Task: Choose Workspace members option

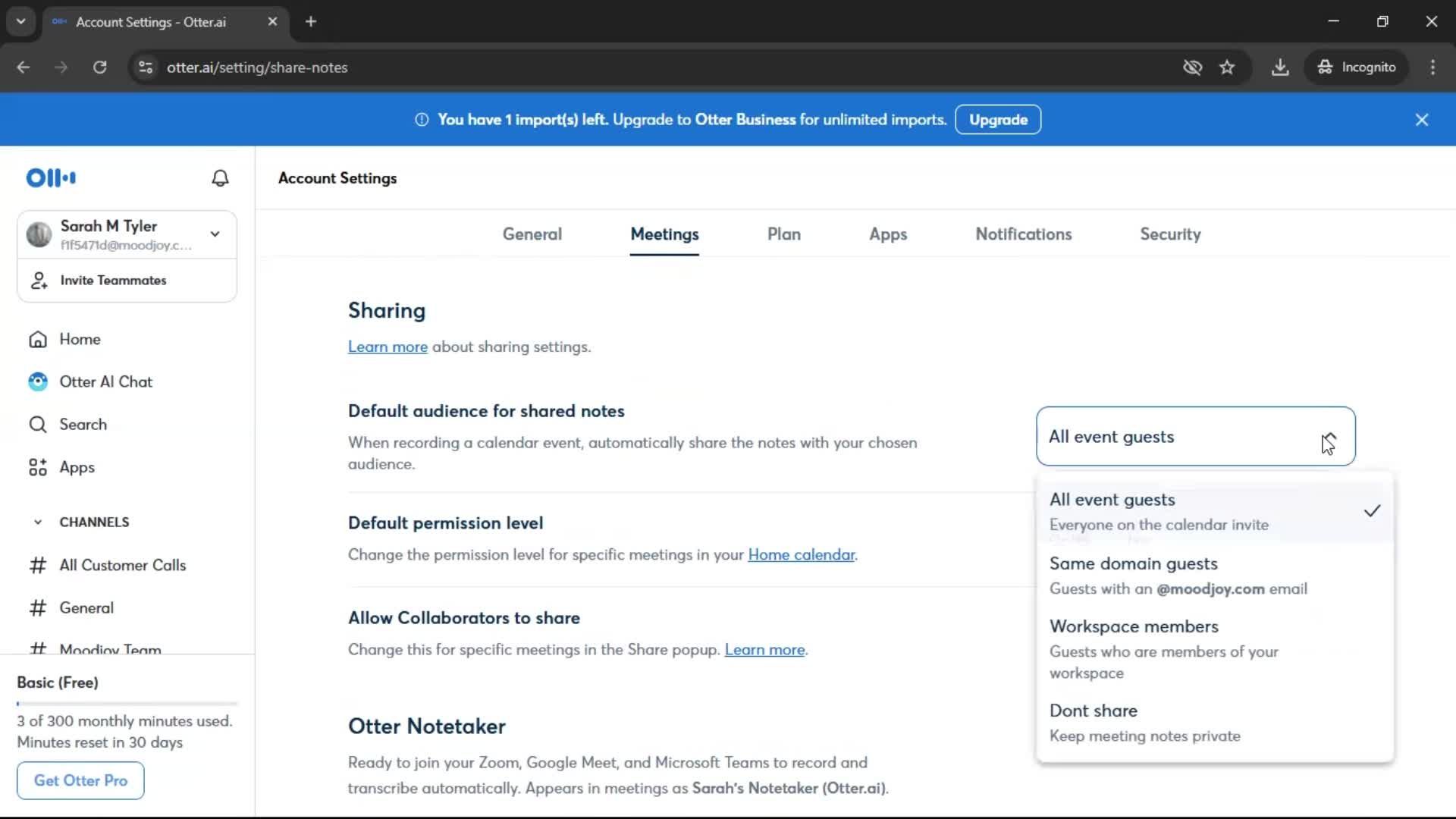Action: tap(1215, 649)
